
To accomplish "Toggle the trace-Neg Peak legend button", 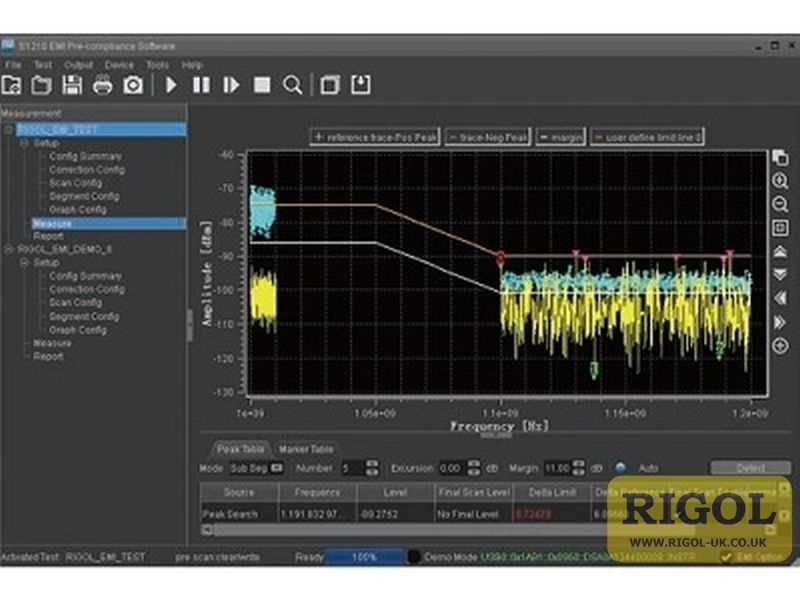I will tap(488, 137).
